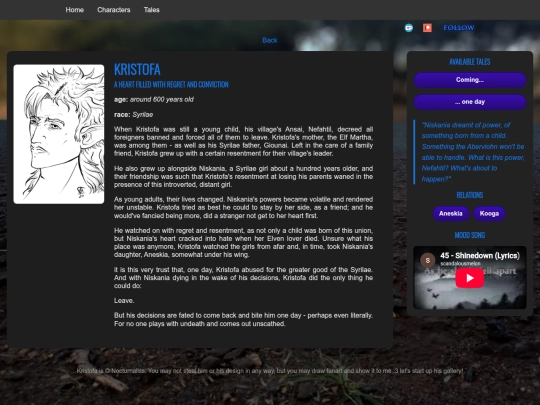Click the 'Leave.' paragraph

point(124,301)
